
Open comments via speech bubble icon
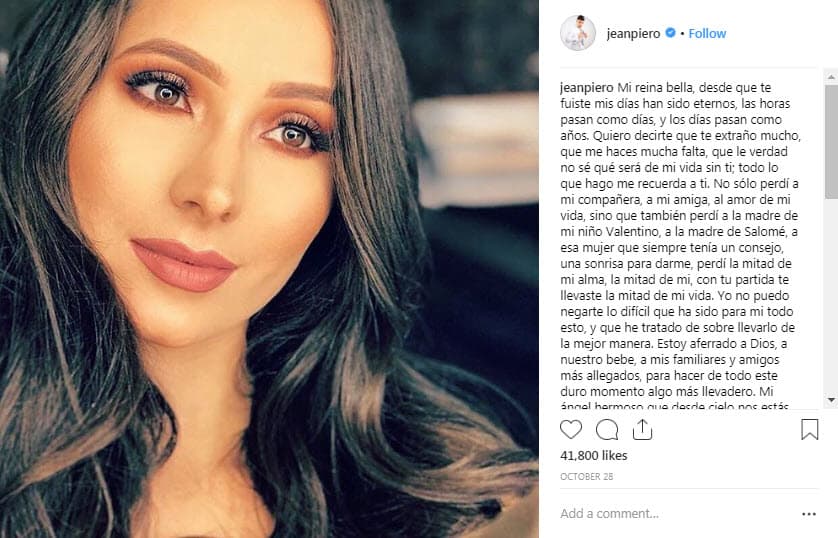tap(607, 430)
